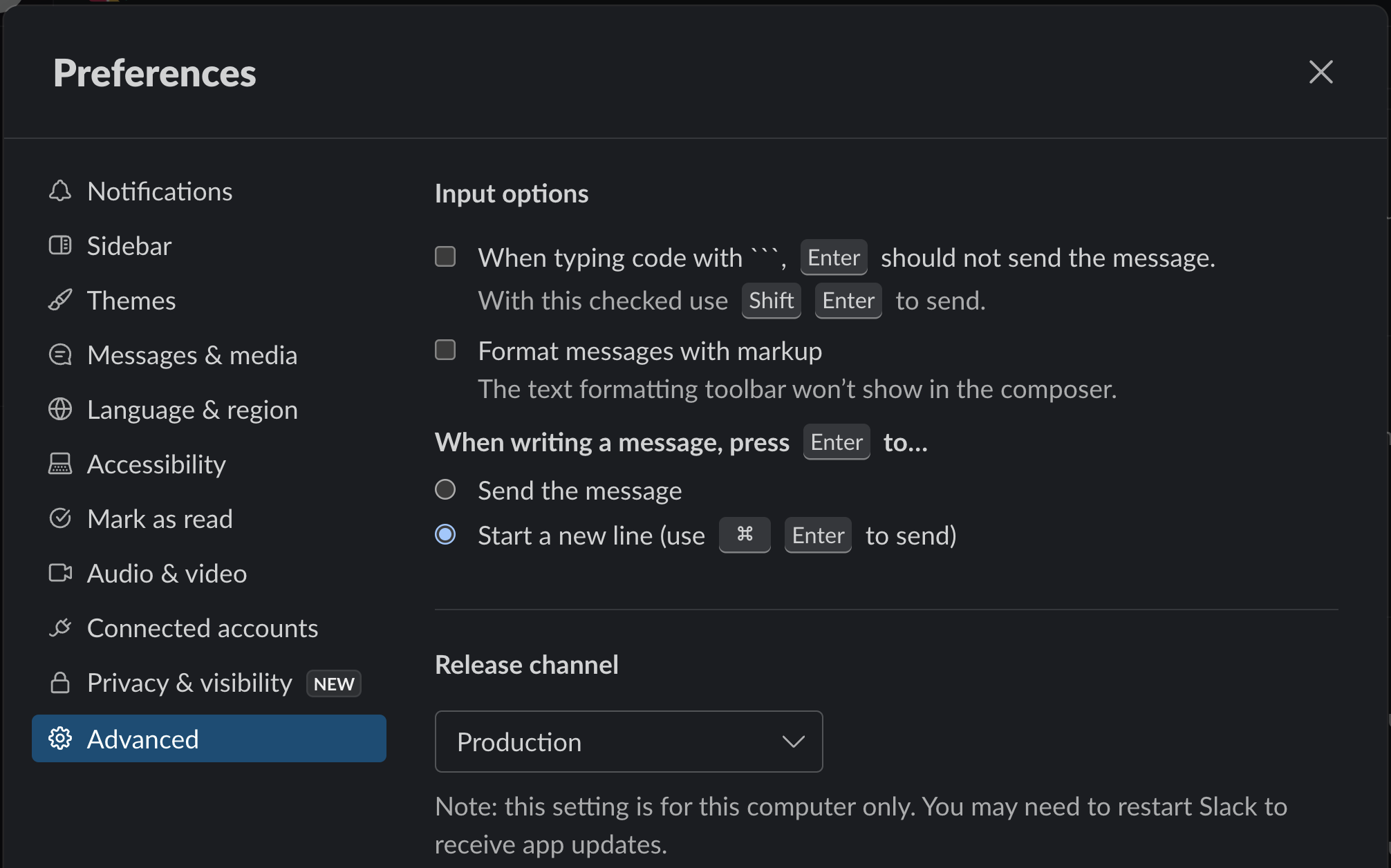Click the Preferences title text
The image size is (1391, 868).
pos(155,73)
